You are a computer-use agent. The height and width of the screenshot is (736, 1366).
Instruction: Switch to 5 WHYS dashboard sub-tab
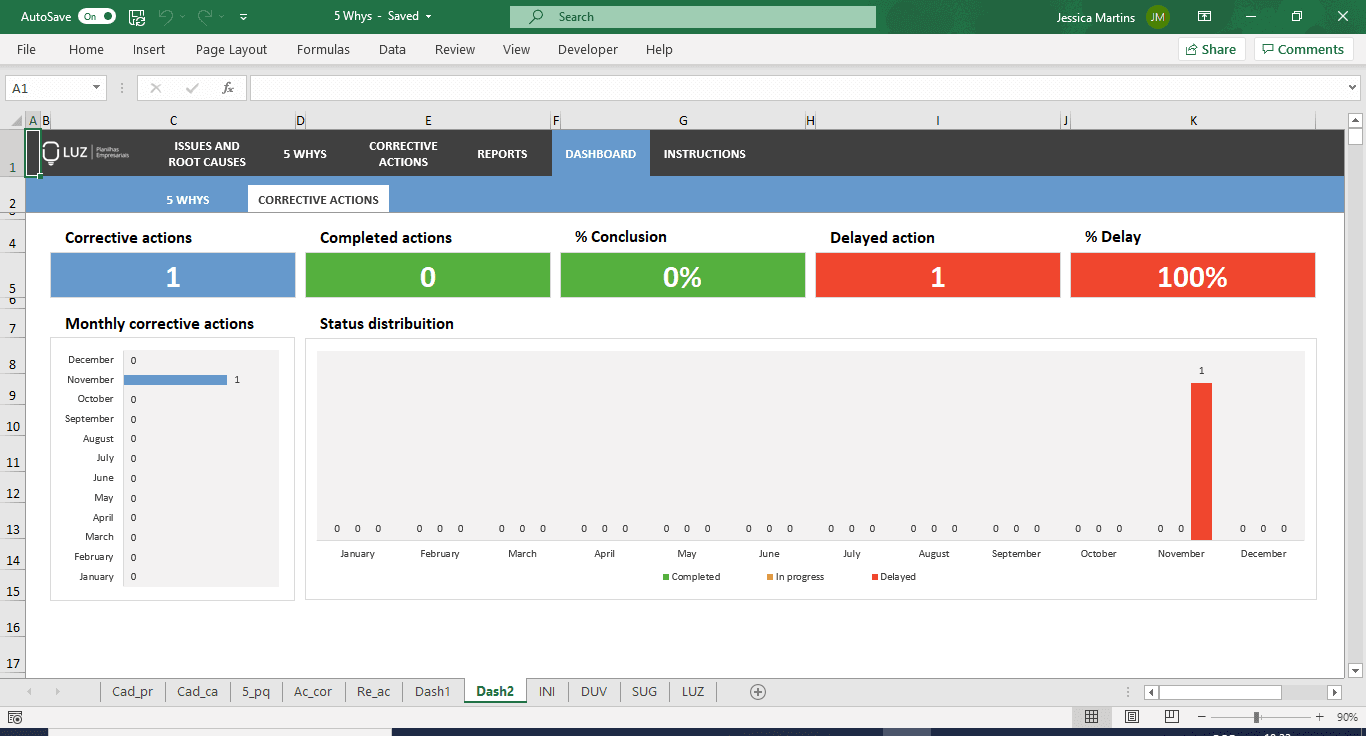coord(188,200)
